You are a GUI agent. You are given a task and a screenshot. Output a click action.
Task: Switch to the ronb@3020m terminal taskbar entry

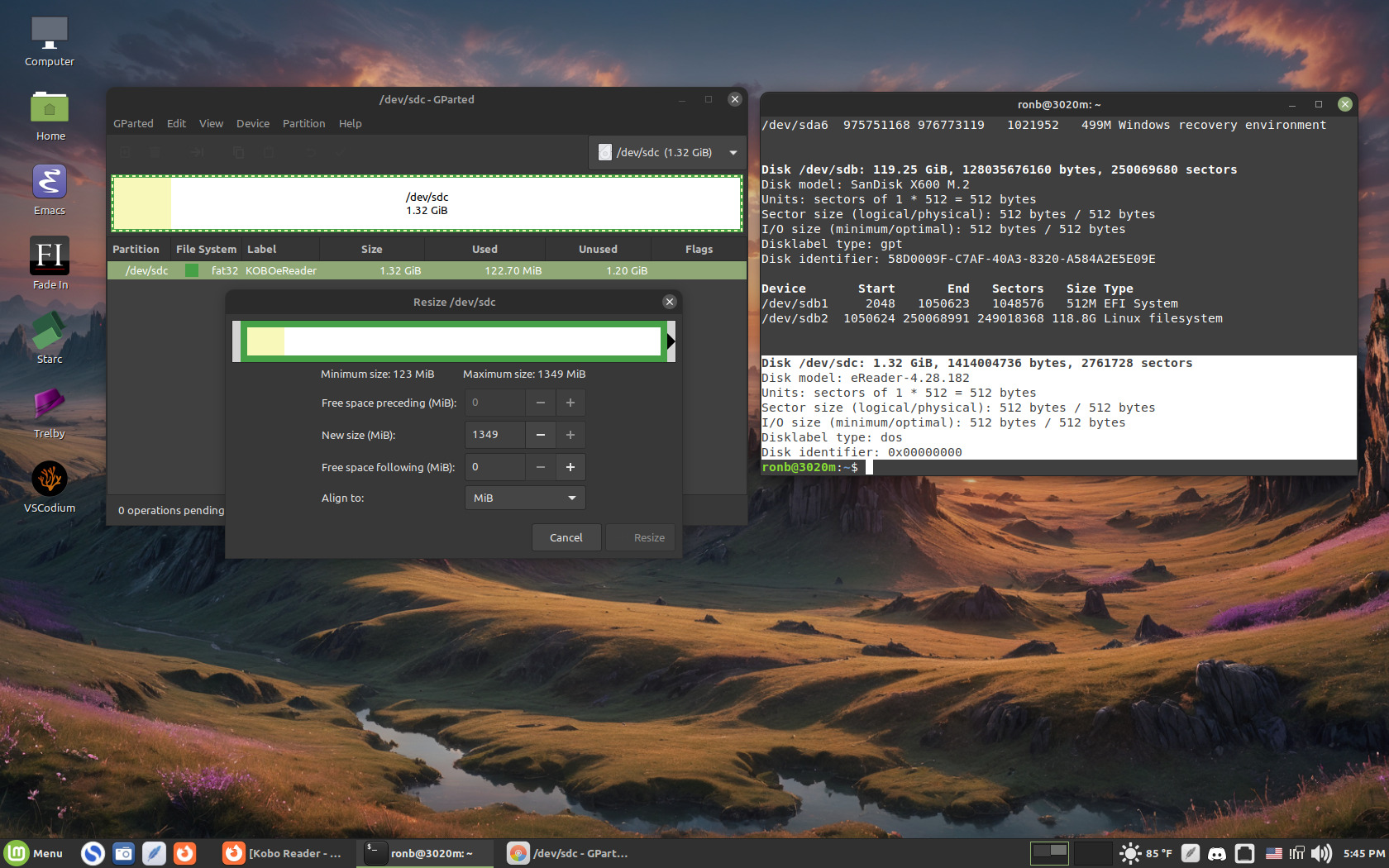click(423, 853)
